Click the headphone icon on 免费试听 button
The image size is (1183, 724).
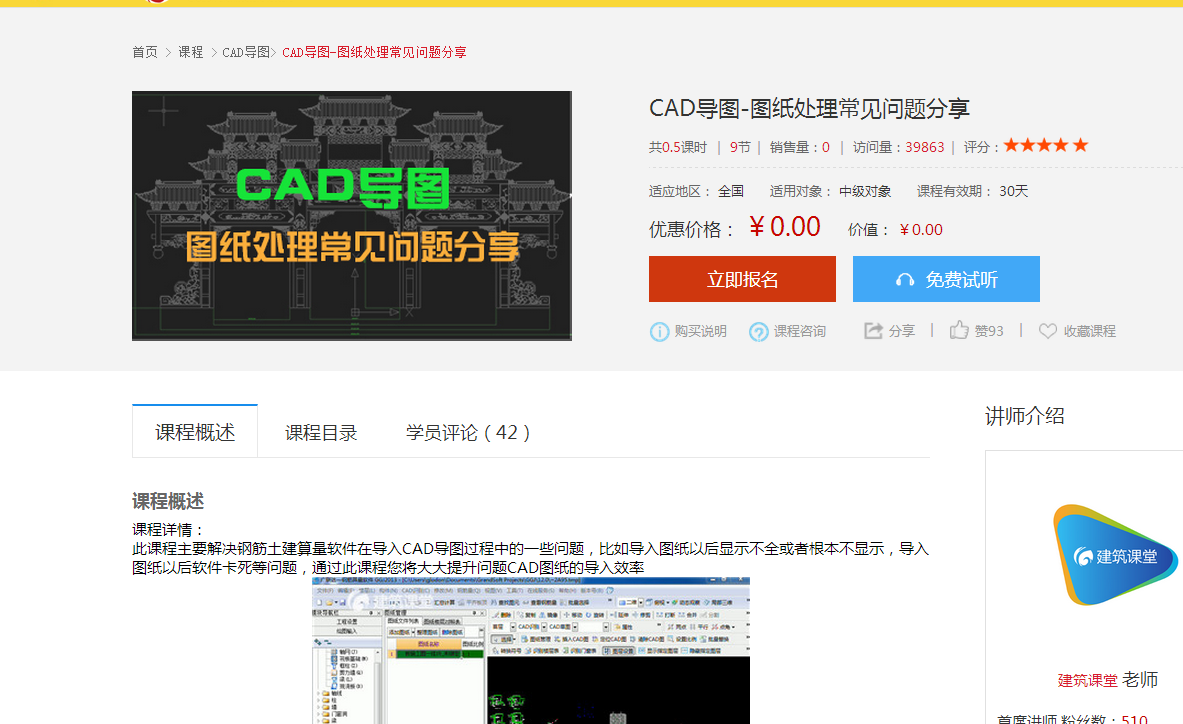click(906, 279)
